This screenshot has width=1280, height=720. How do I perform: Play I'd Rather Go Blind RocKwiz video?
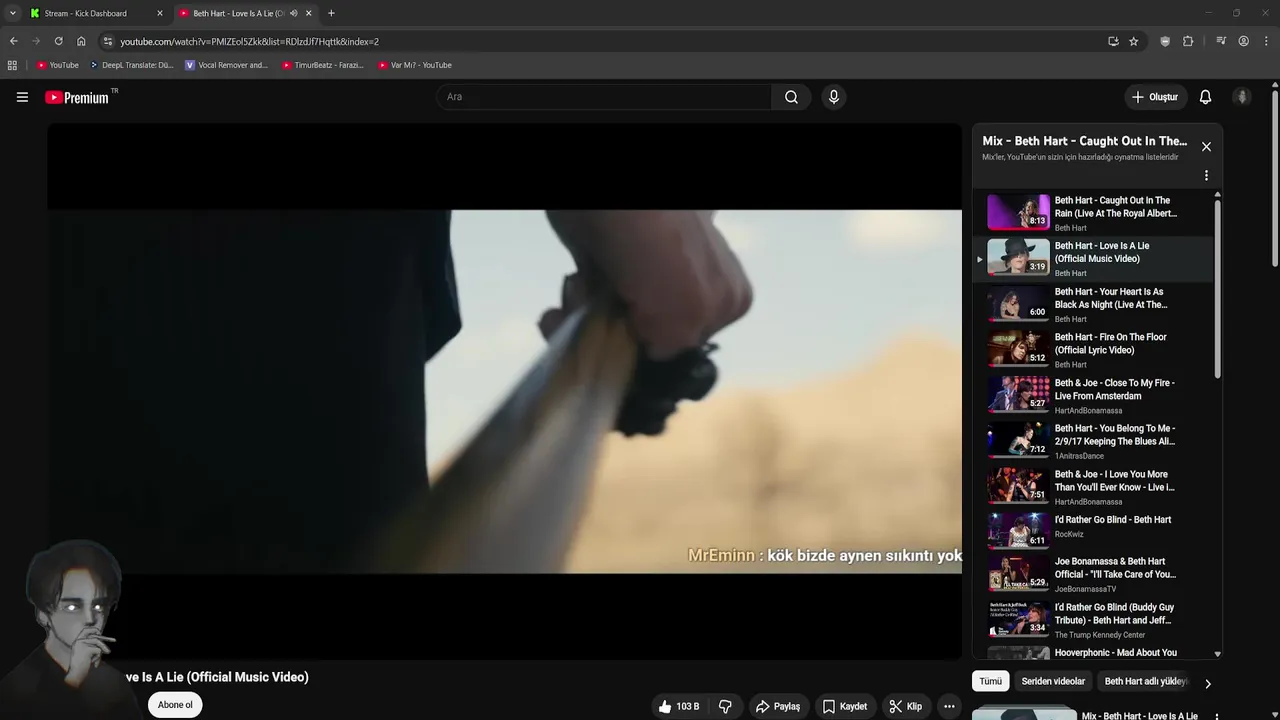coord(1093,532)
